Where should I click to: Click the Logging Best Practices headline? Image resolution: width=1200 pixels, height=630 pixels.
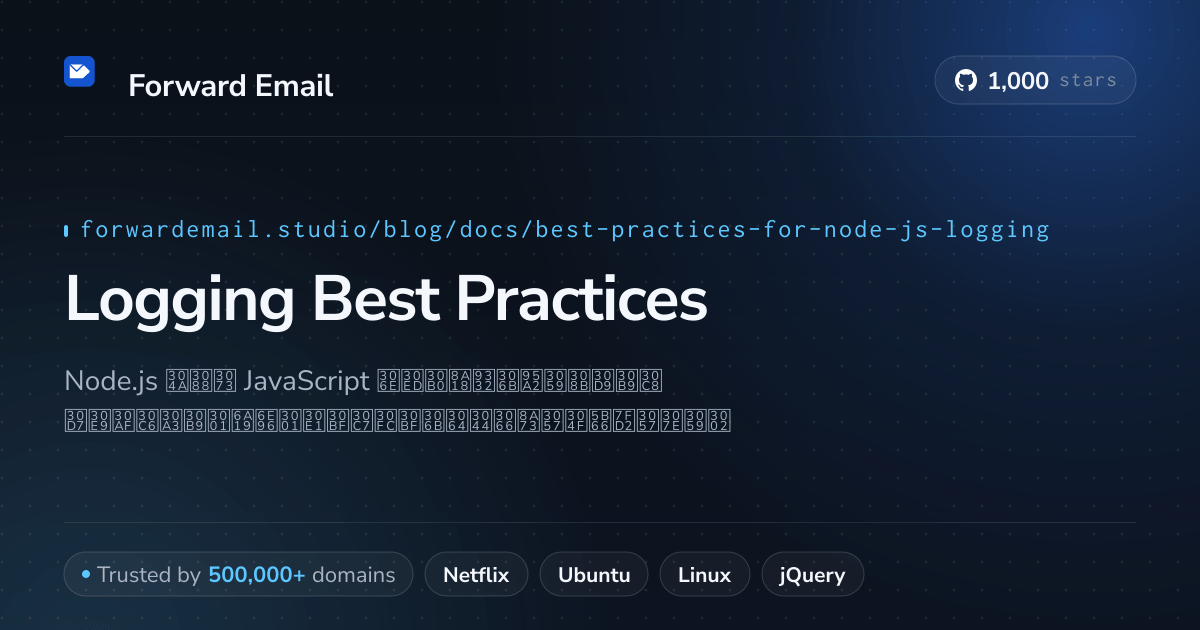[x=386, y=299]
